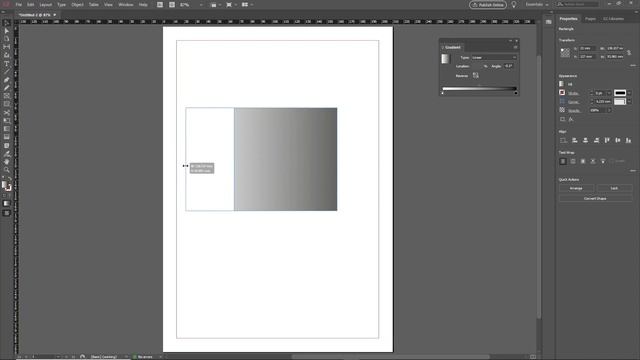Select the Gradient Swatch tool
640x360 pixels.
pos(7,129)
